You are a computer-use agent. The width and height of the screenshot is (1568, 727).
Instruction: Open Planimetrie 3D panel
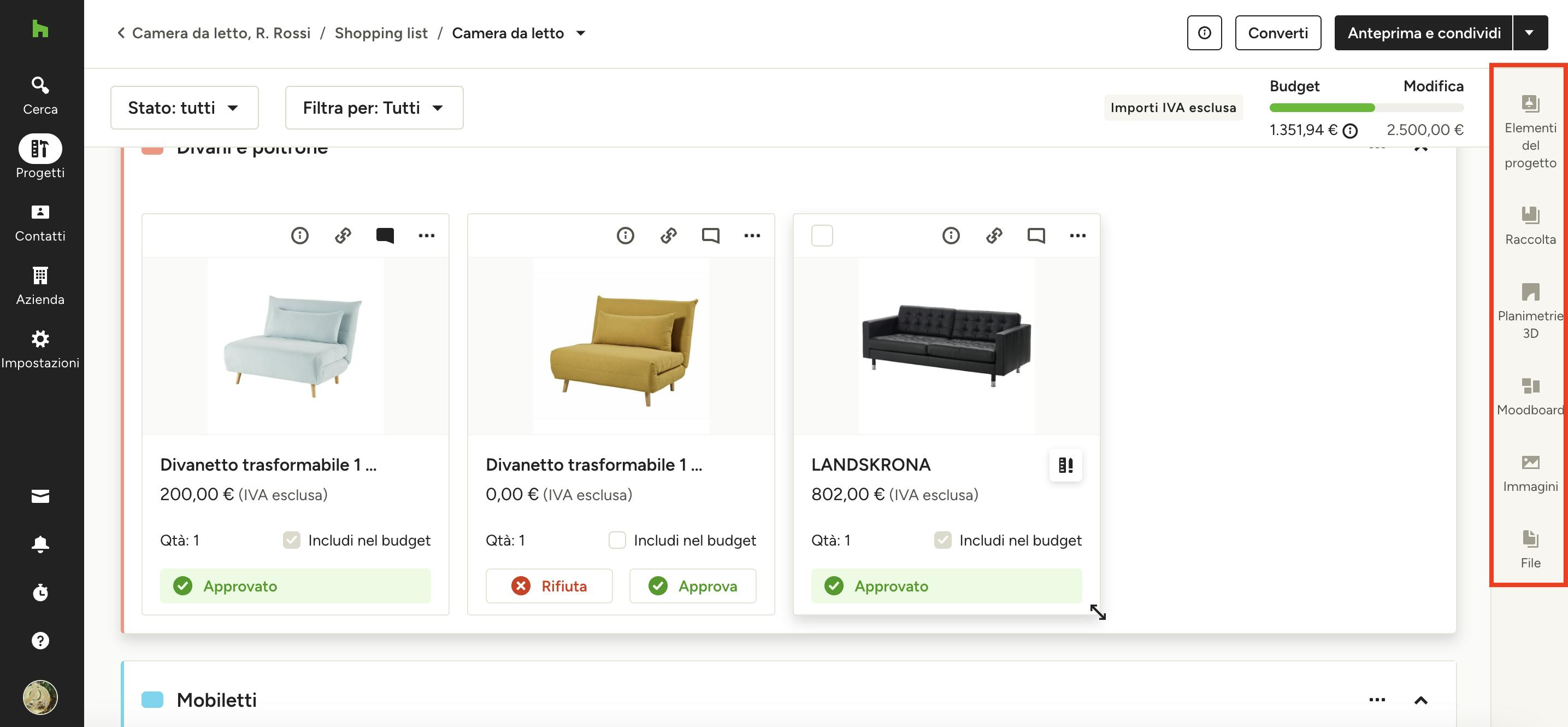(1530, 311)
